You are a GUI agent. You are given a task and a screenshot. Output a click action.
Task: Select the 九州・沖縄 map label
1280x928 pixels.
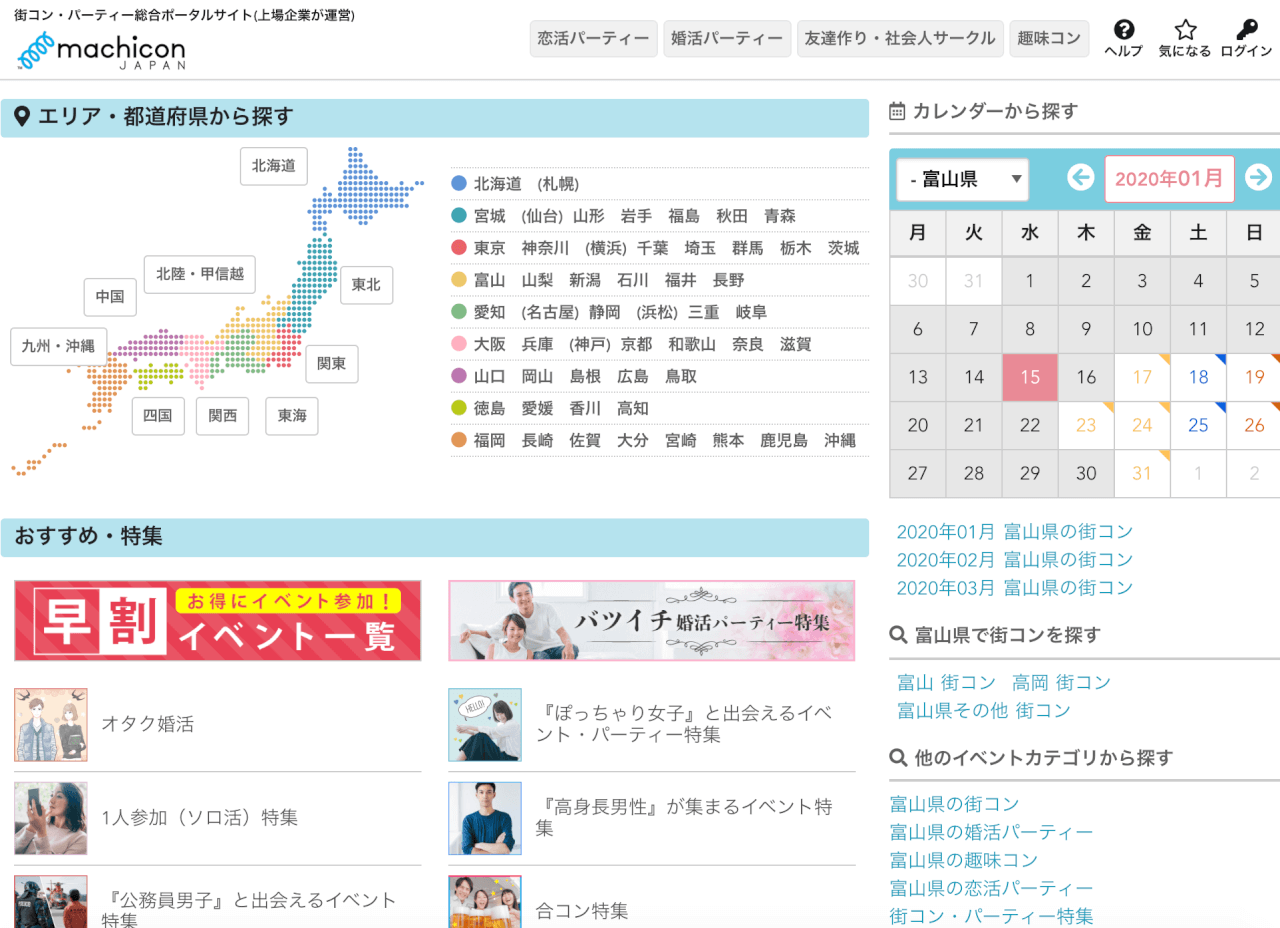coord(59,346)
